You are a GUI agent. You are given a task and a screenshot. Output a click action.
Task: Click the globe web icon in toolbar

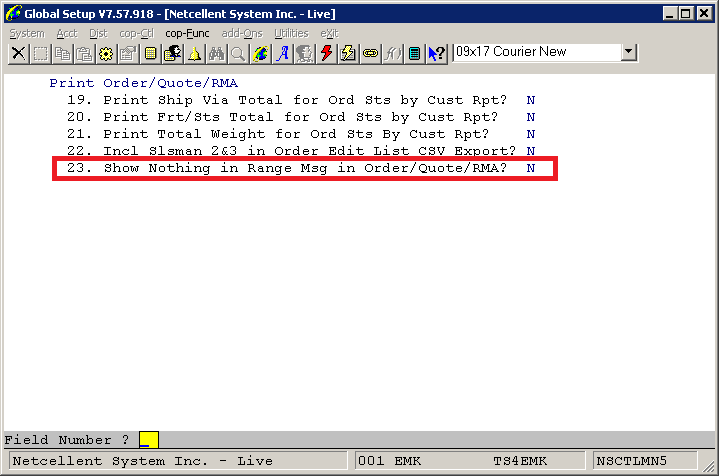261,53
